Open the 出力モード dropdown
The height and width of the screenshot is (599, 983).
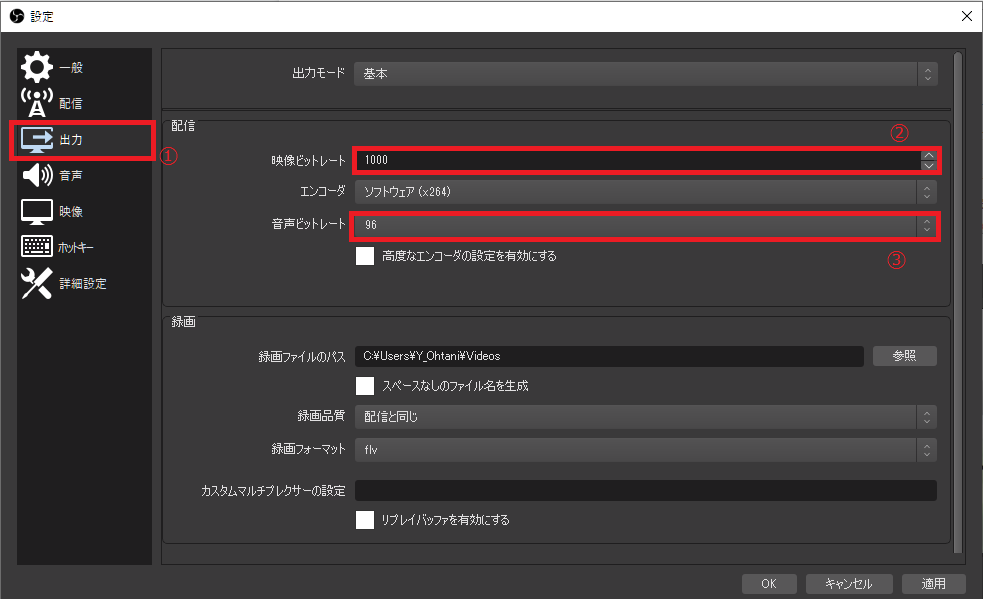coord(645,74)
